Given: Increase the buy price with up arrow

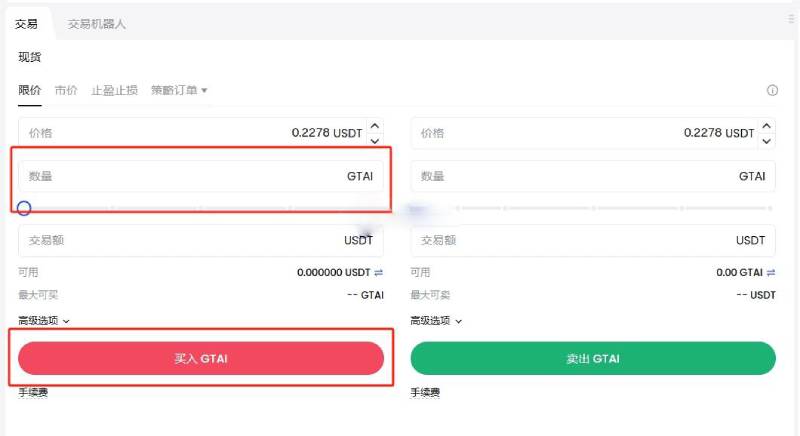Looking at the screenshot, I should click(x=375, y=127).
